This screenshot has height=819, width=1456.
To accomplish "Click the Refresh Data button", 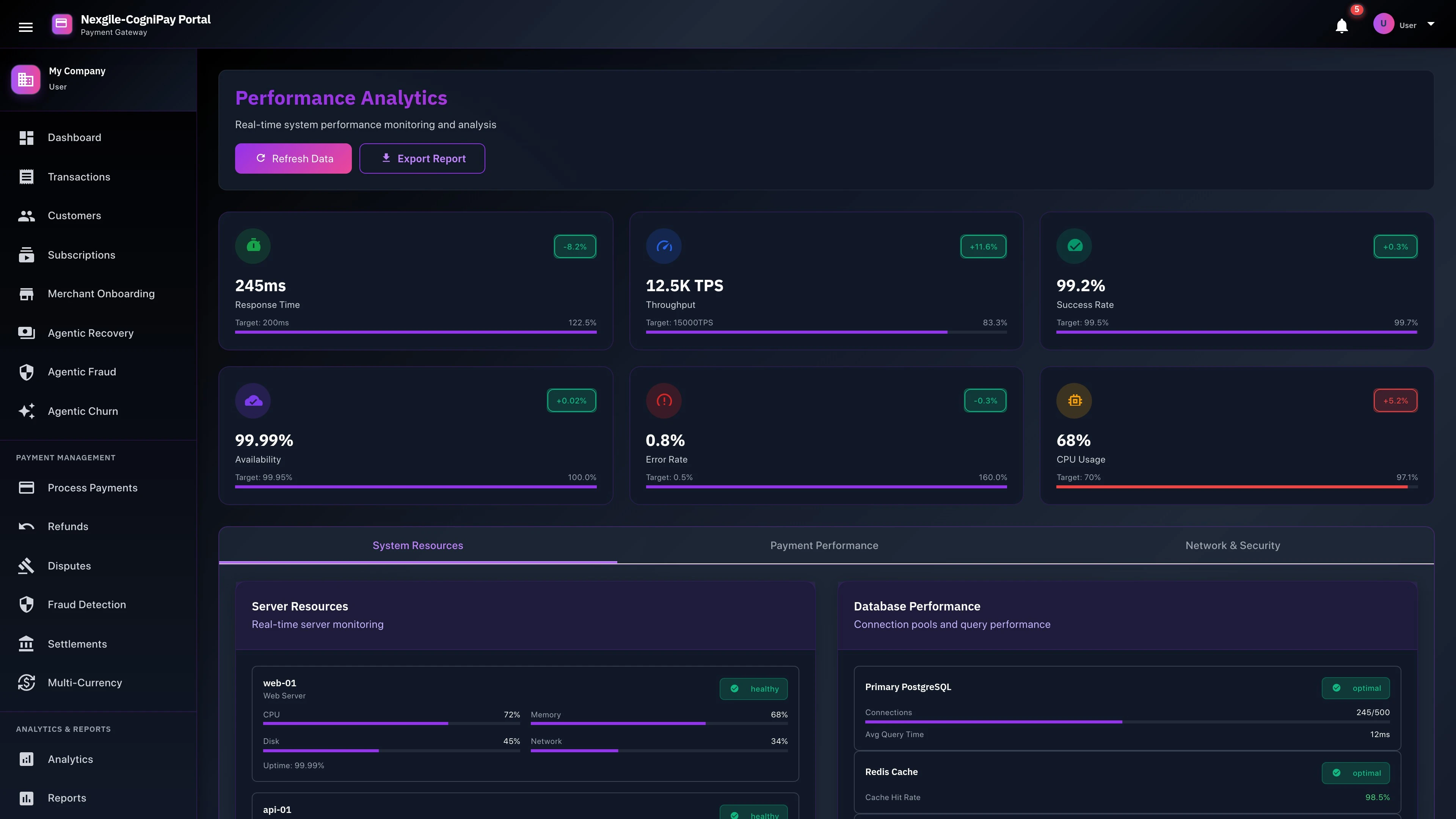I will (x=293, y=158).
